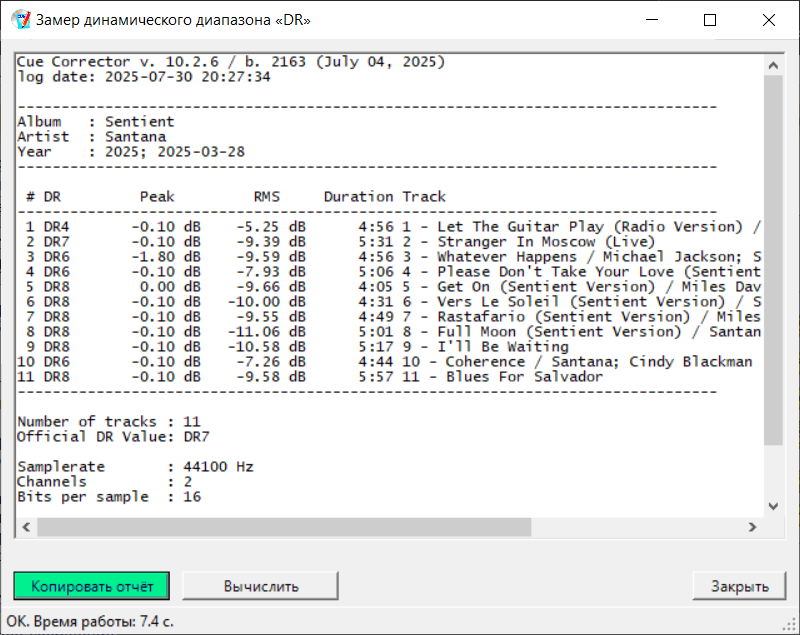Screen dimensions: 800x635
Task: Click the vertical scrollbar thumb
Action: 773,260
